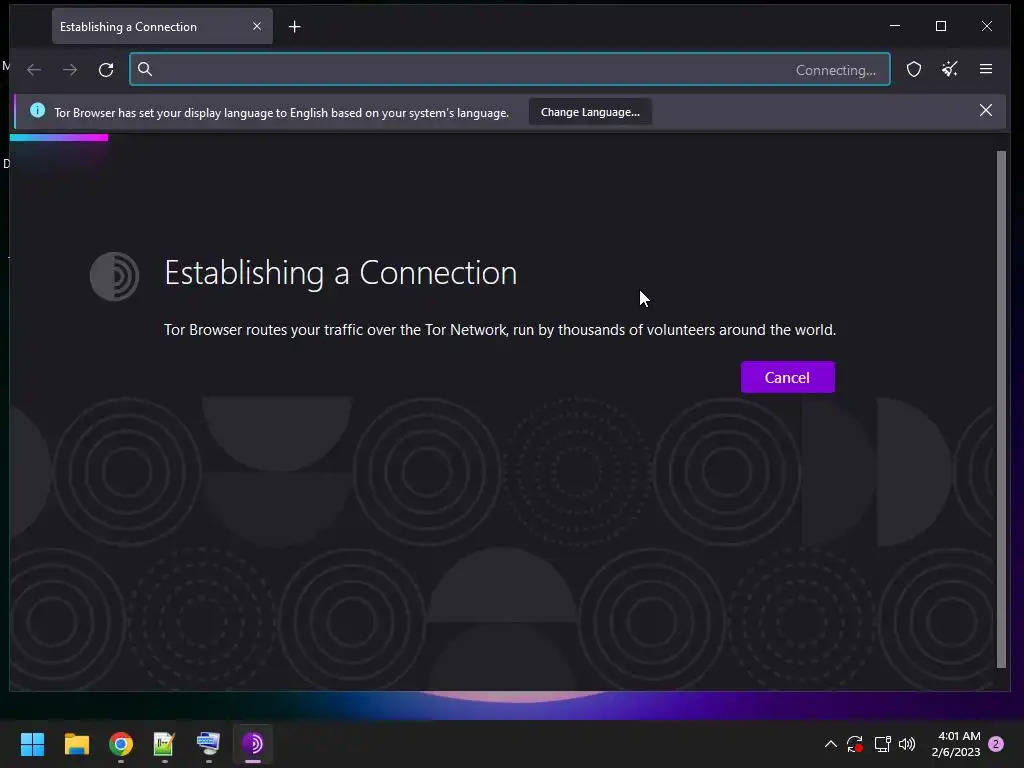1024x768 pixels.
Task: Go back using the back arrow
Action: (x=34, y=69)
